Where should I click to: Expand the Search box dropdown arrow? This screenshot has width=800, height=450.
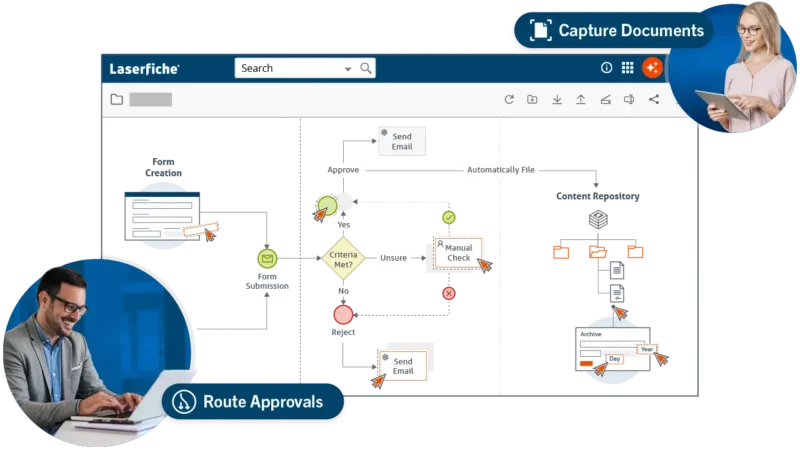[x=348, y=69]
